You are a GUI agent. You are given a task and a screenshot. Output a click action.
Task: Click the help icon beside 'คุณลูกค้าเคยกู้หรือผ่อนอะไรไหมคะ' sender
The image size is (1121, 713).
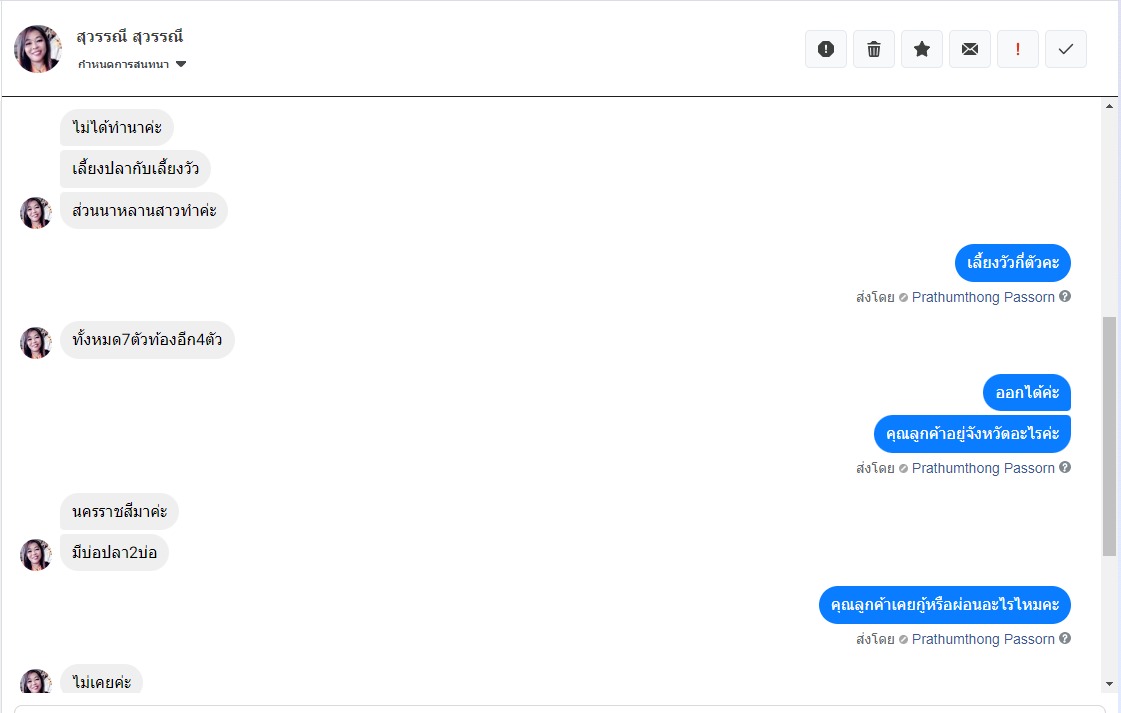(x=1065, y=639)
